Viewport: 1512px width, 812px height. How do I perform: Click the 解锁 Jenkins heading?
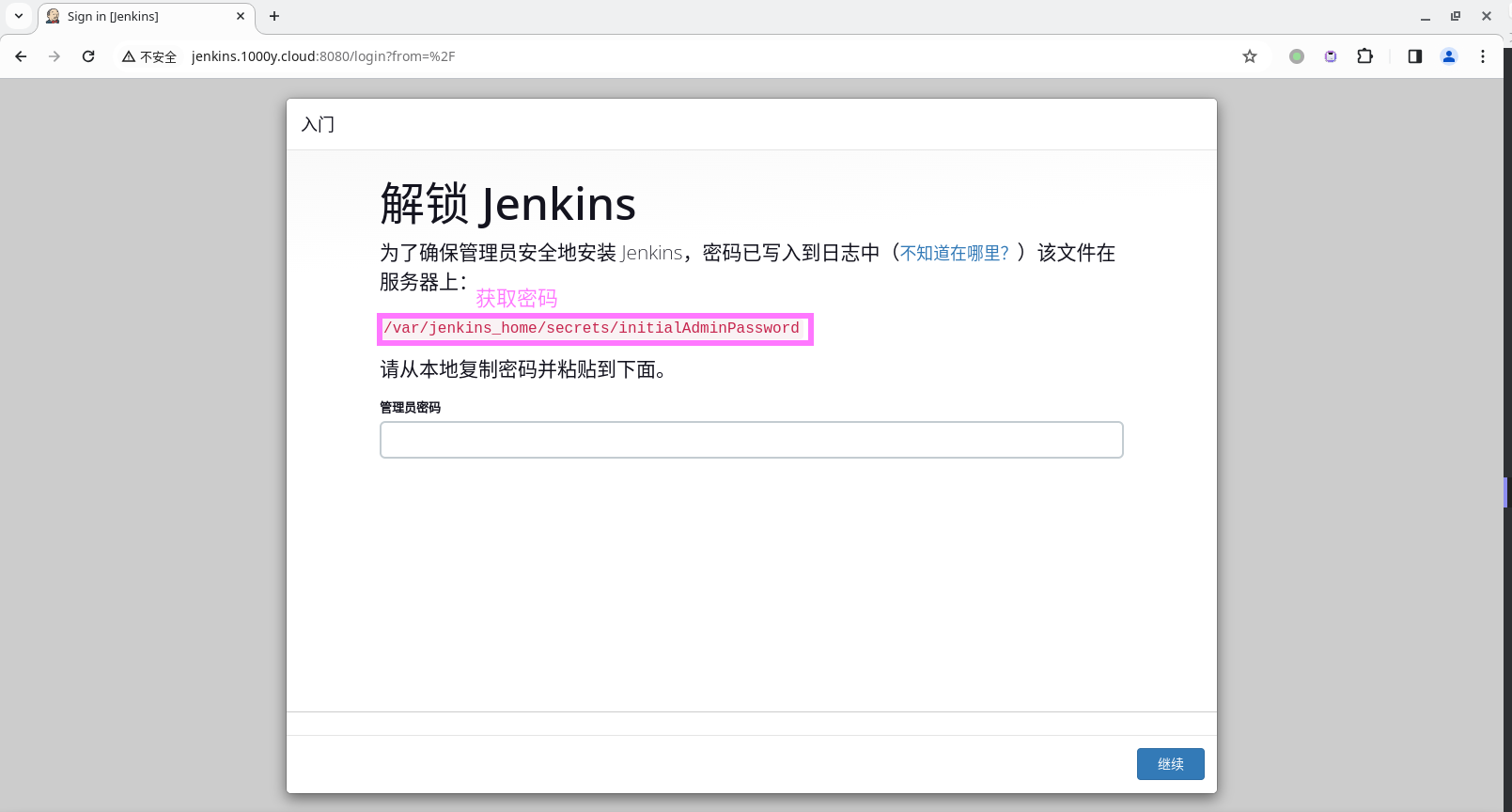pyautogui.click(x=507, y=204)
